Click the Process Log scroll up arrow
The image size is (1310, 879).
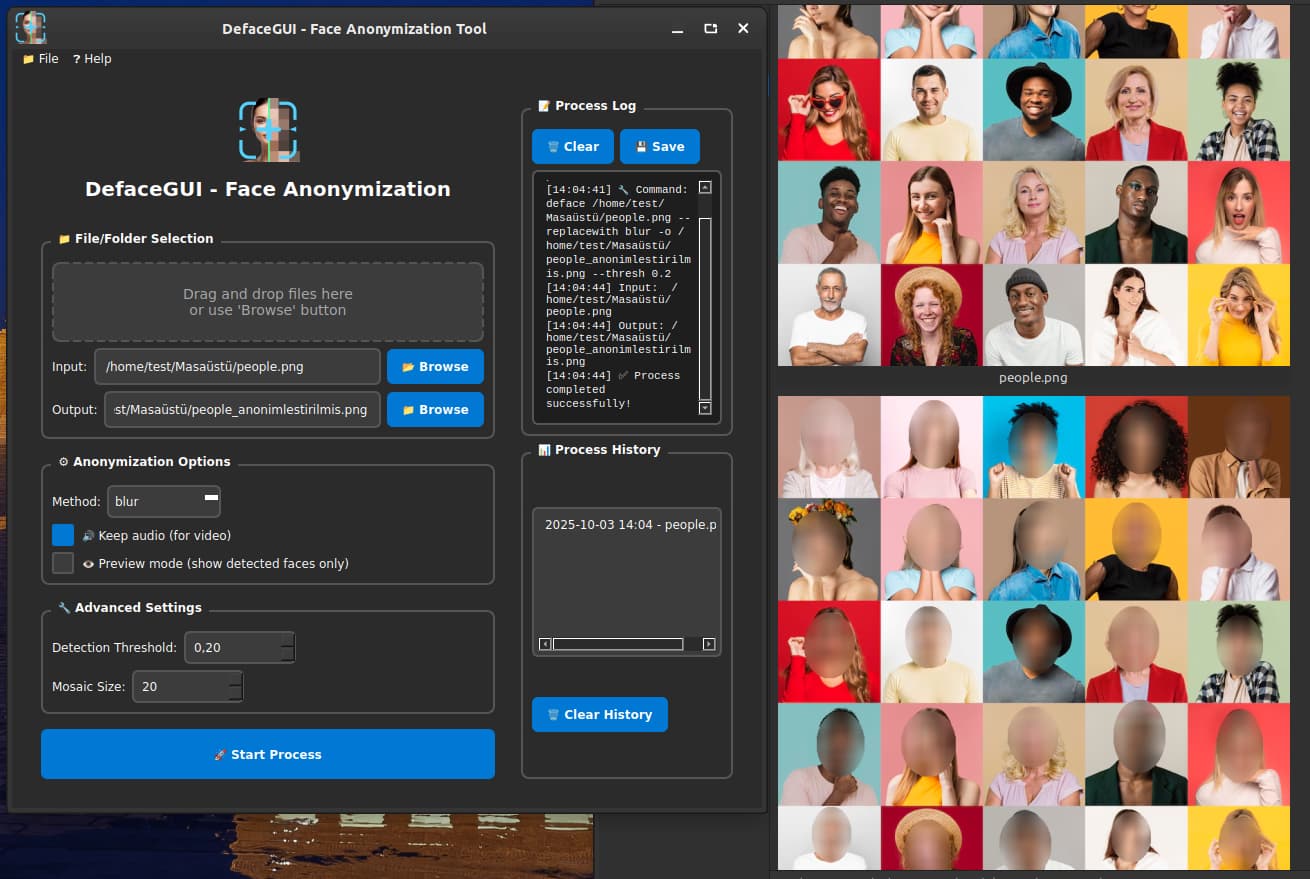click(x=704, y=187)
